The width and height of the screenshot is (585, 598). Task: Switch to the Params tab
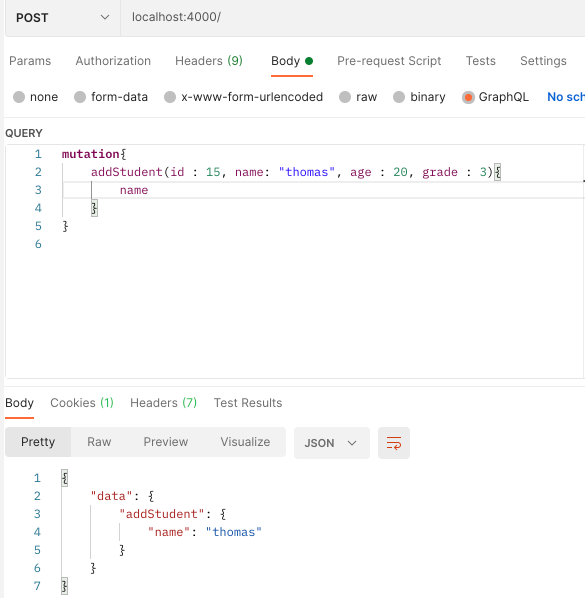tap(30, 61)
